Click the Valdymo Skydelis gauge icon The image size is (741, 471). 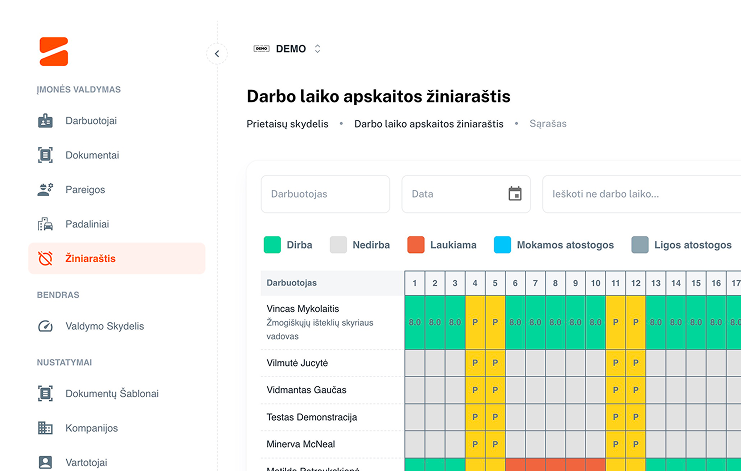[45, 326]
